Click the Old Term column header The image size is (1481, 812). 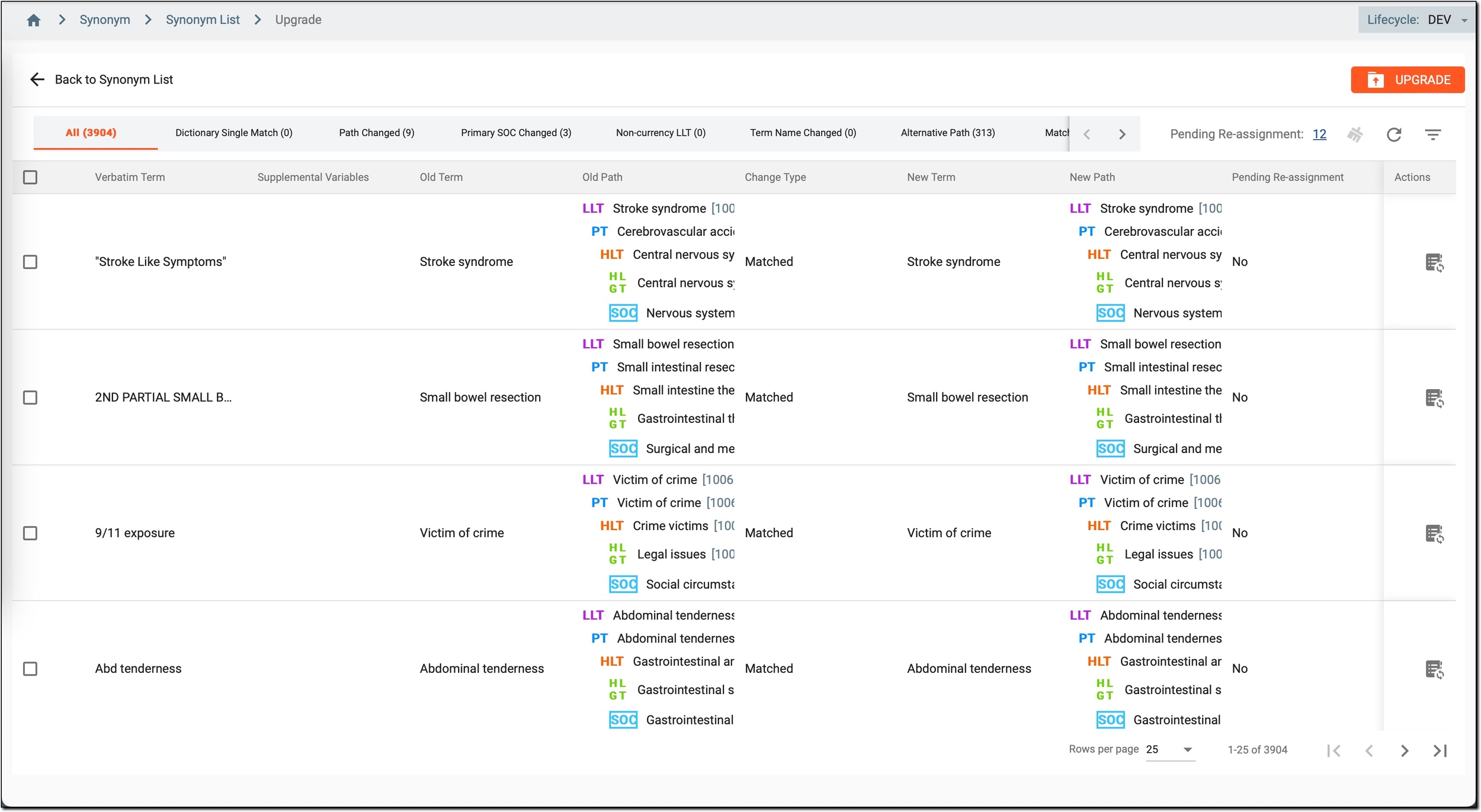click(441, 177)
